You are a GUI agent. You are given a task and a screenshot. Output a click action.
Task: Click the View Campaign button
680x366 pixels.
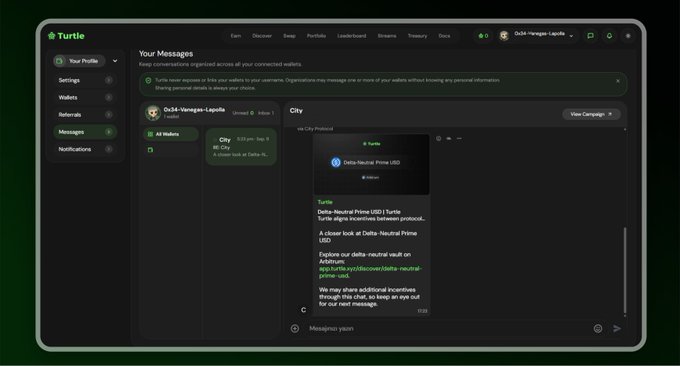[591, 114]
